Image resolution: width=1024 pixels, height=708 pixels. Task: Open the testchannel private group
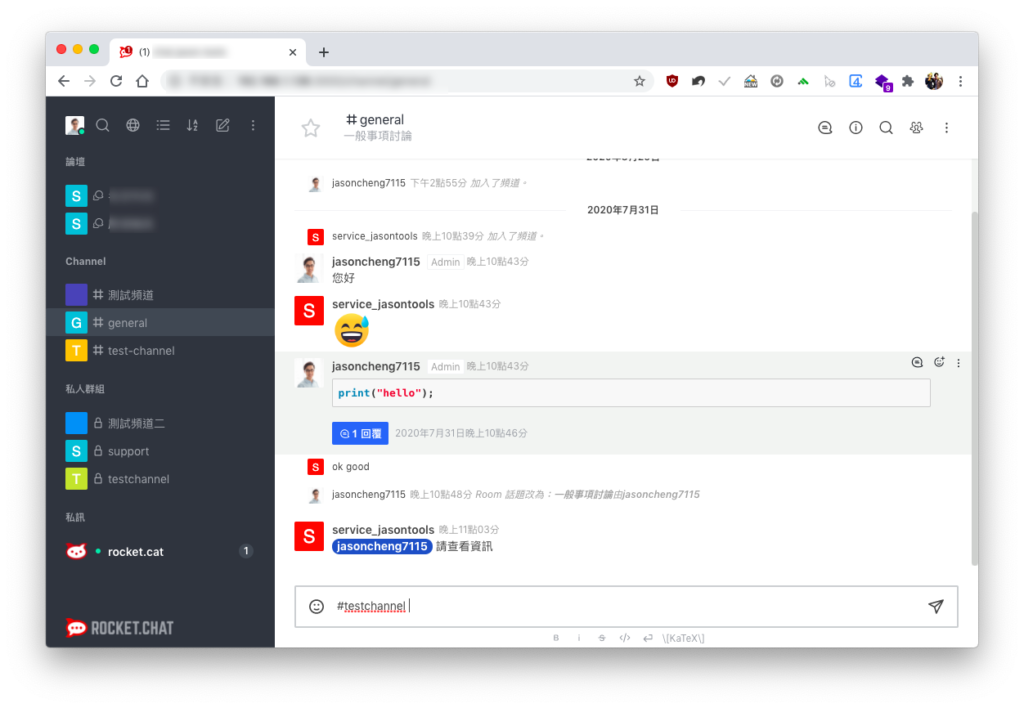161,479
